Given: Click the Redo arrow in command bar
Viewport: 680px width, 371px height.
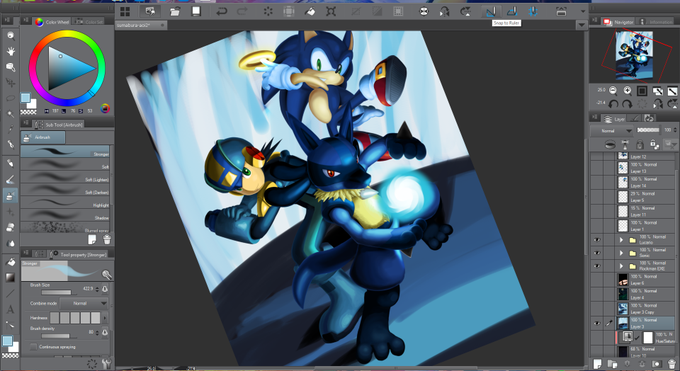Looking at the screenshot, I should 243,12.
